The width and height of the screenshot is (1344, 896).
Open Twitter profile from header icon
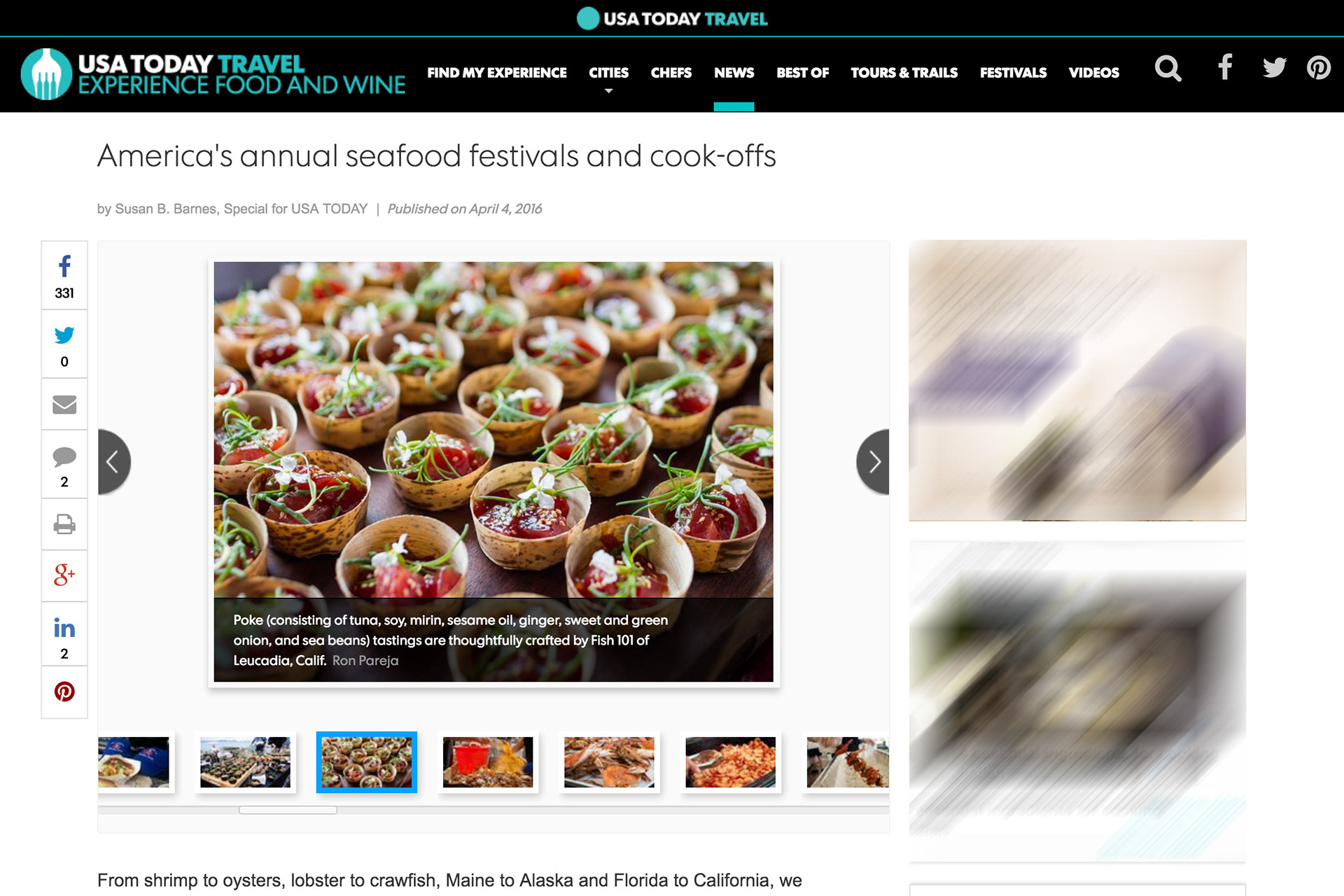point(1274,67)
